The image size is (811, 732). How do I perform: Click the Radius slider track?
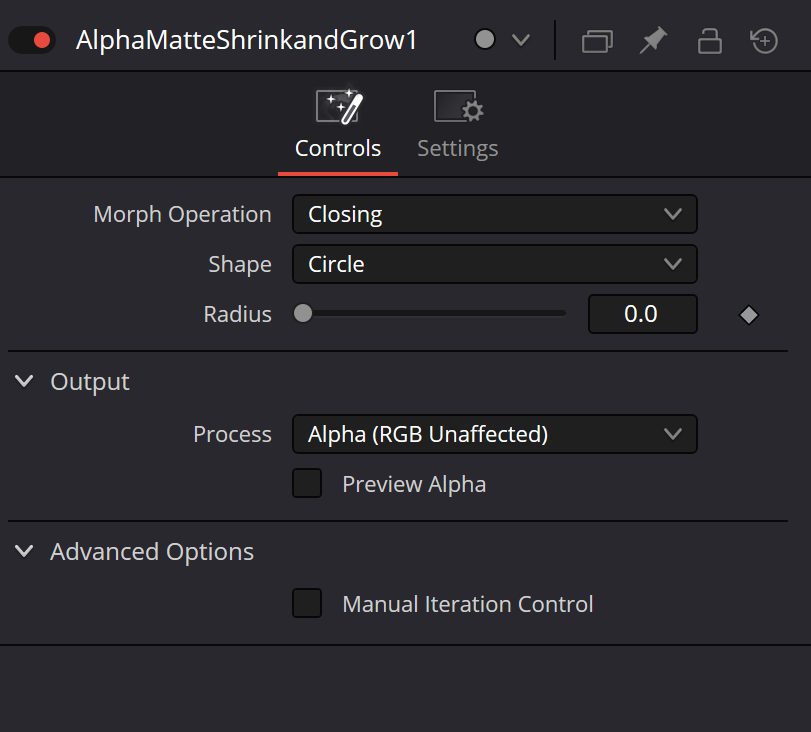[x=430, y=313]
